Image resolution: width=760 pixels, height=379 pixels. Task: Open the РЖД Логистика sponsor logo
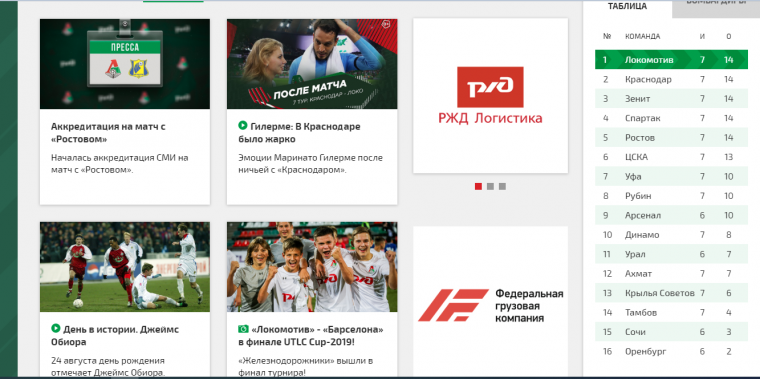pyautogui.click(x=490, y=96)
